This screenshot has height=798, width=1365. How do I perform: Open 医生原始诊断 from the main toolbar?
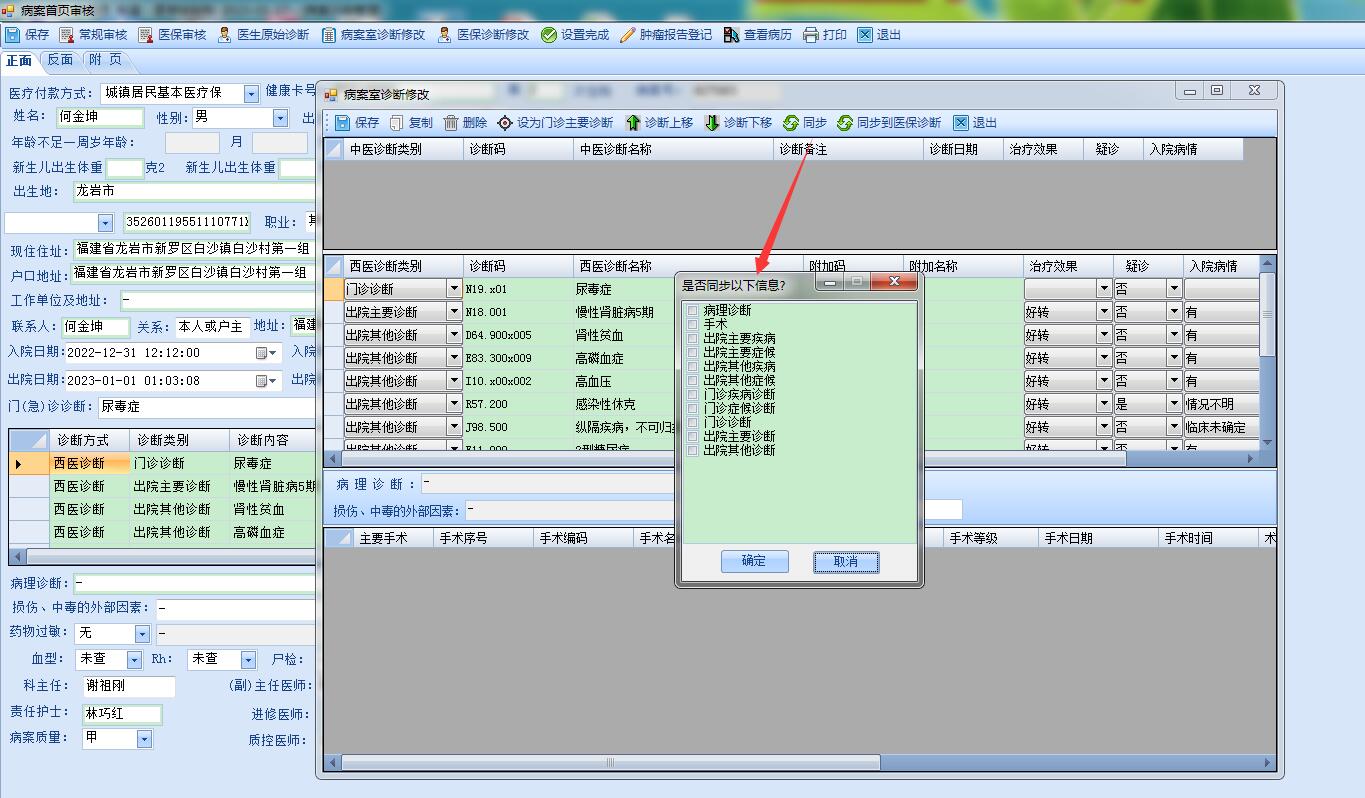click(263, 34)
